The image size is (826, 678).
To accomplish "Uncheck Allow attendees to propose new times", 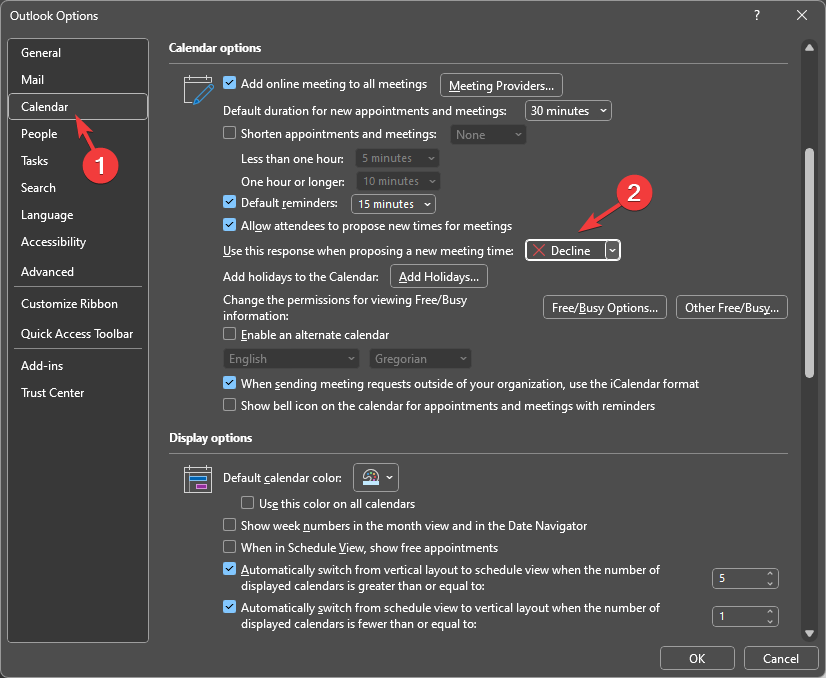I will tap(229, 225).
